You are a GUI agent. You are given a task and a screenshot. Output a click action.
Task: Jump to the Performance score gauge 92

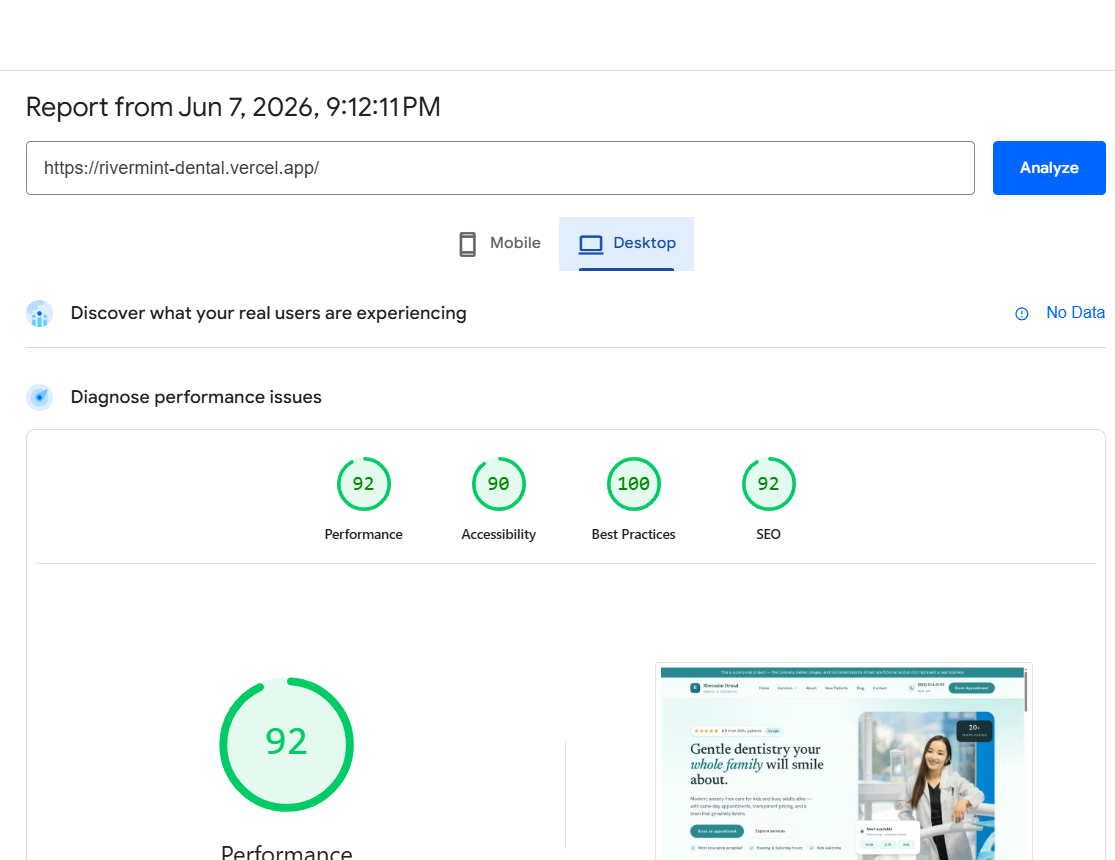click(x=363, y=484)
